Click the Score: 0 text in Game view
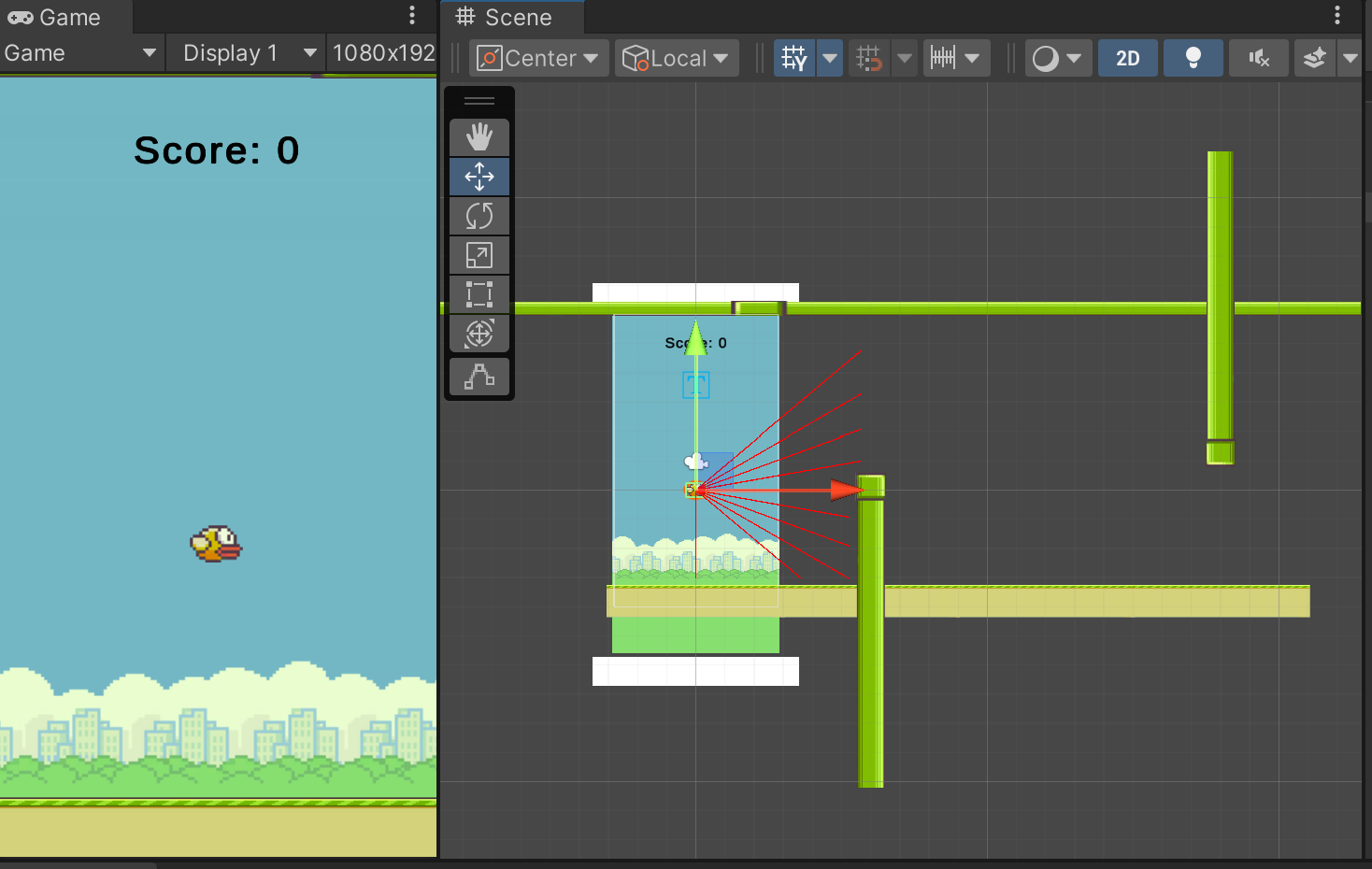 [217, 150]
